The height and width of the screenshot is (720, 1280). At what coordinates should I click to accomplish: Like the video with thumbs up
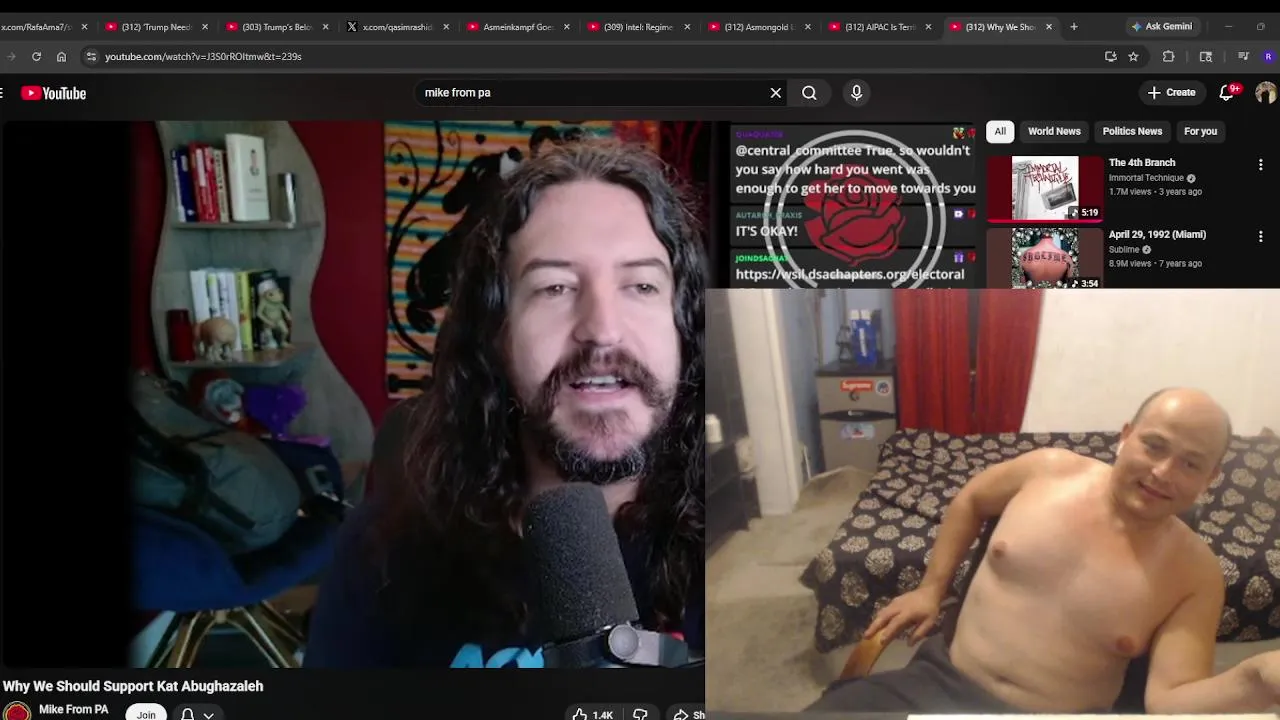point(580,715)
